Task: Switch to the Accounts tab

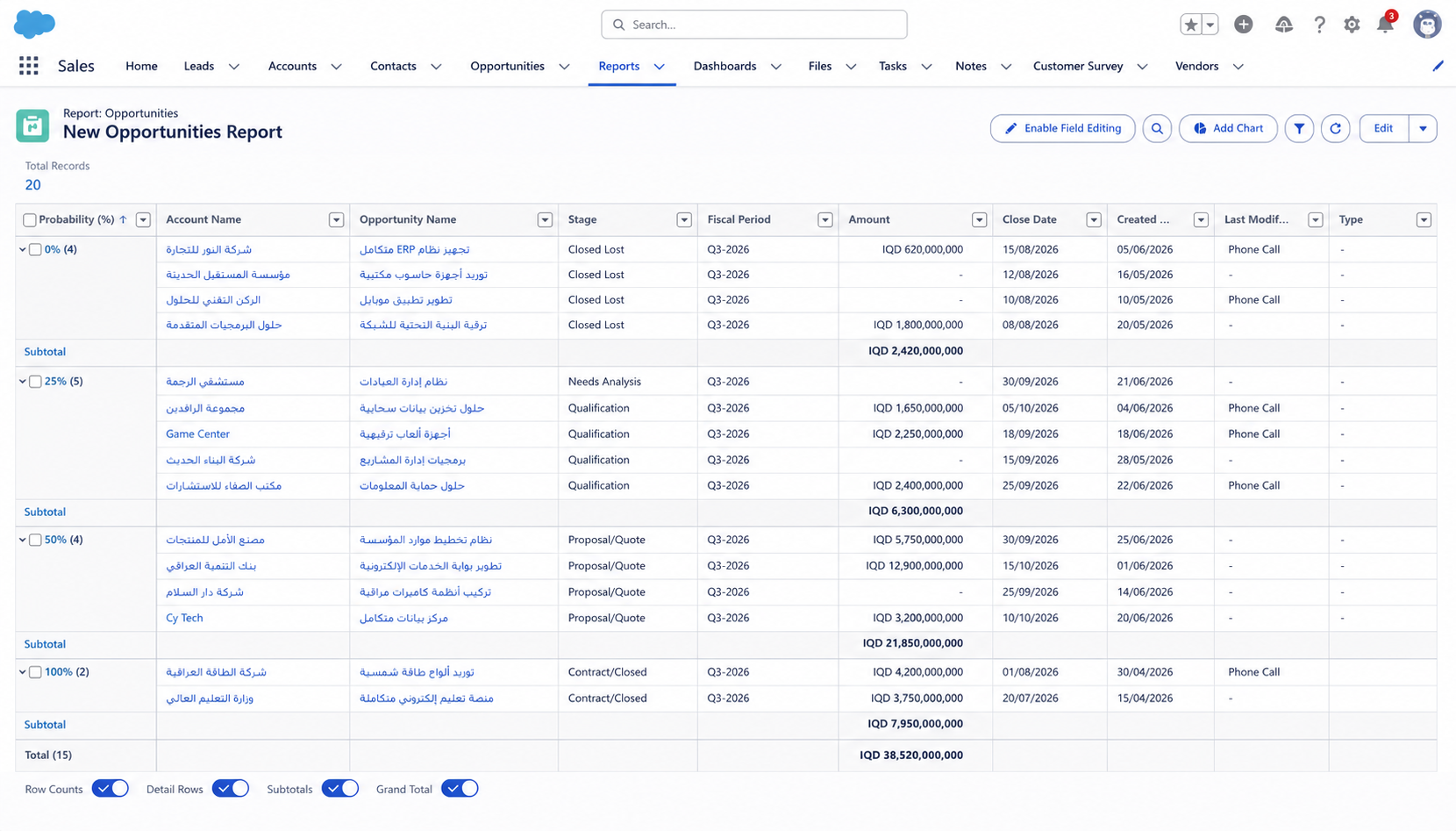Action: (292, 66)
